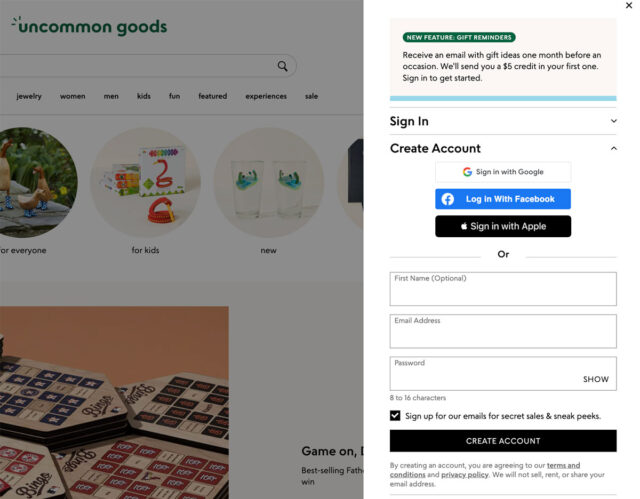Viewport: 640px width, 499px height.
Task: Open the jewelry category menu
Action: pyautogui.click(x=29, y=97)
